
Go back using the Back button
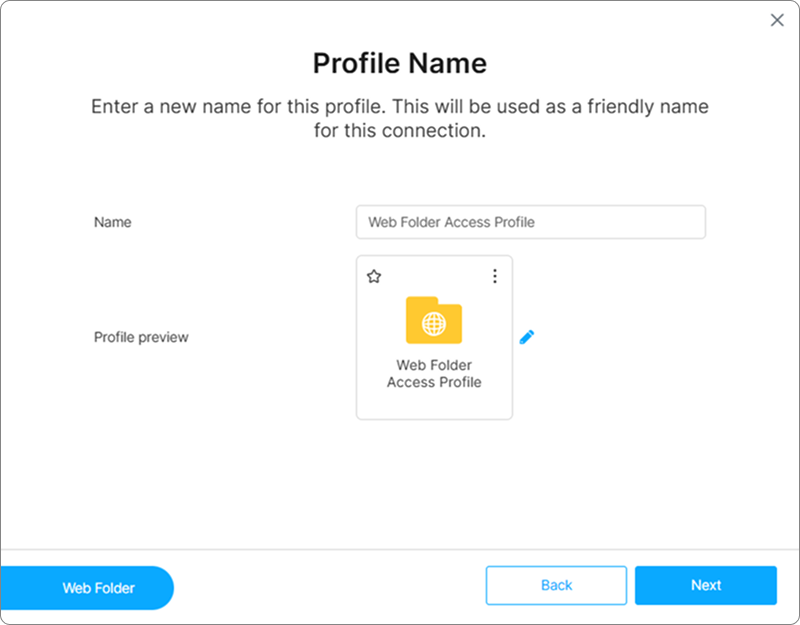(x=556, y=585)
